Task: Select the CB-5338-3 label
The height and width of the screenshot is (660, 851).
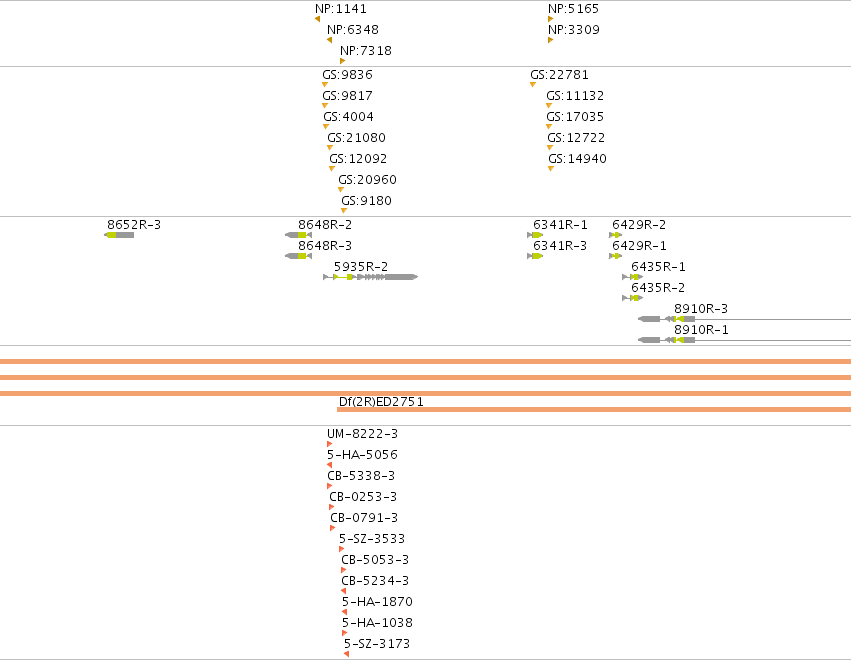Action: pos(361,476)
